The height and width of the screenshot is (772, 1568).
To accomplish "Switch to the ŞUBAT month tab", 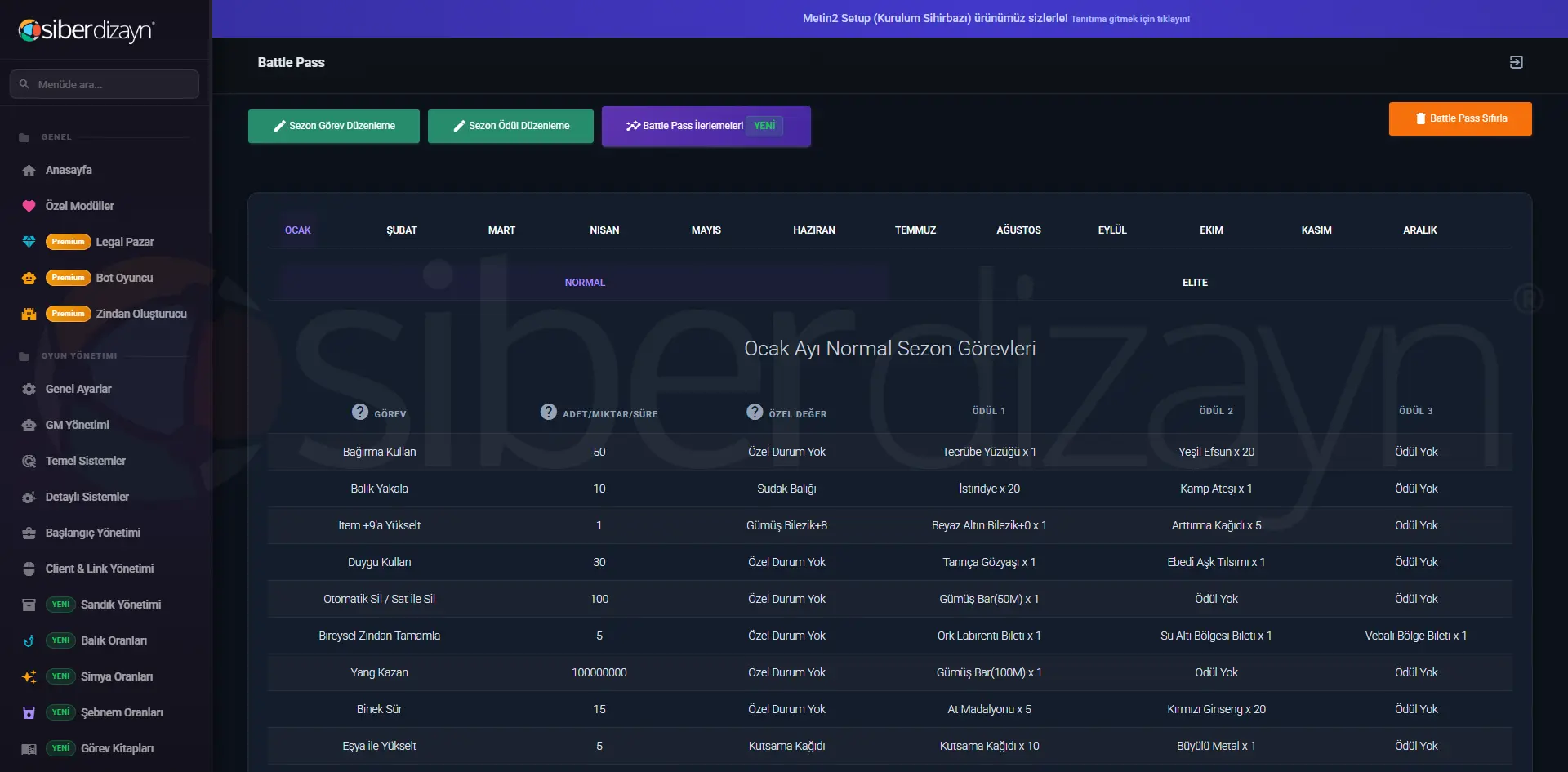I will click(402, 230).
